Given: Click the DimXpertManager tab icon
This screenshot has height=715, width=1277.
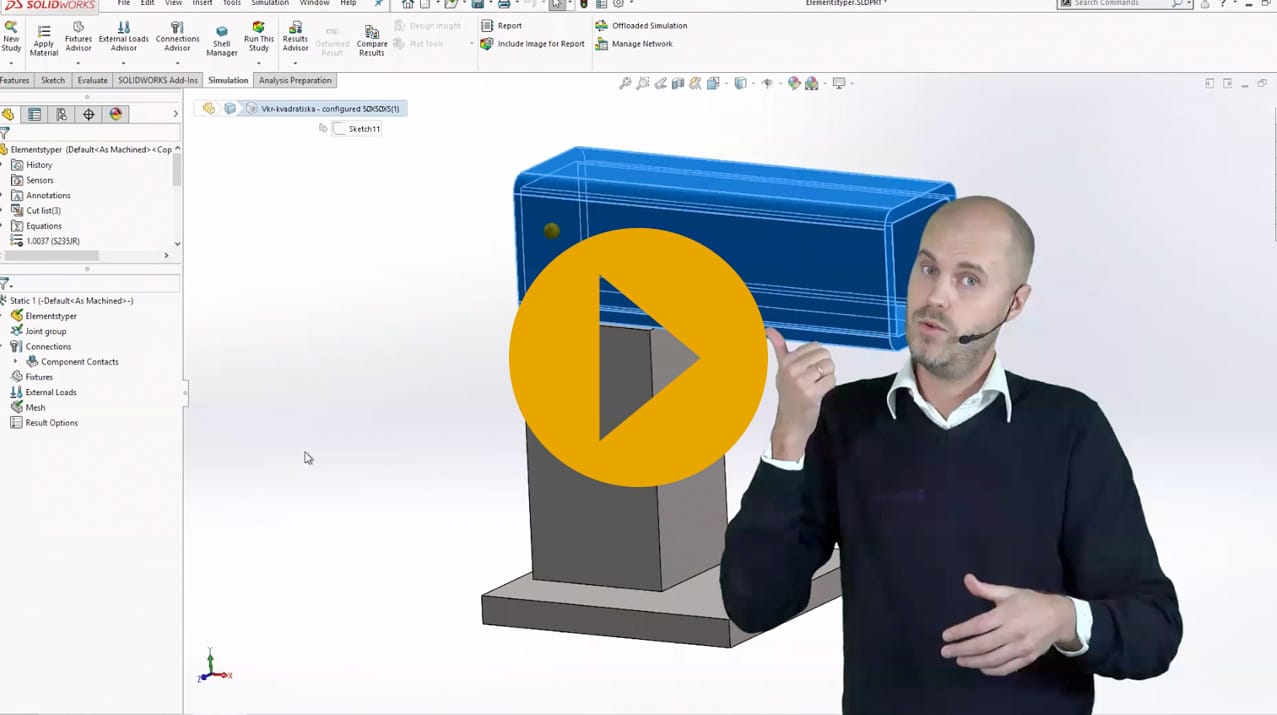Looking at the screenshot, I should coord(89,115).
